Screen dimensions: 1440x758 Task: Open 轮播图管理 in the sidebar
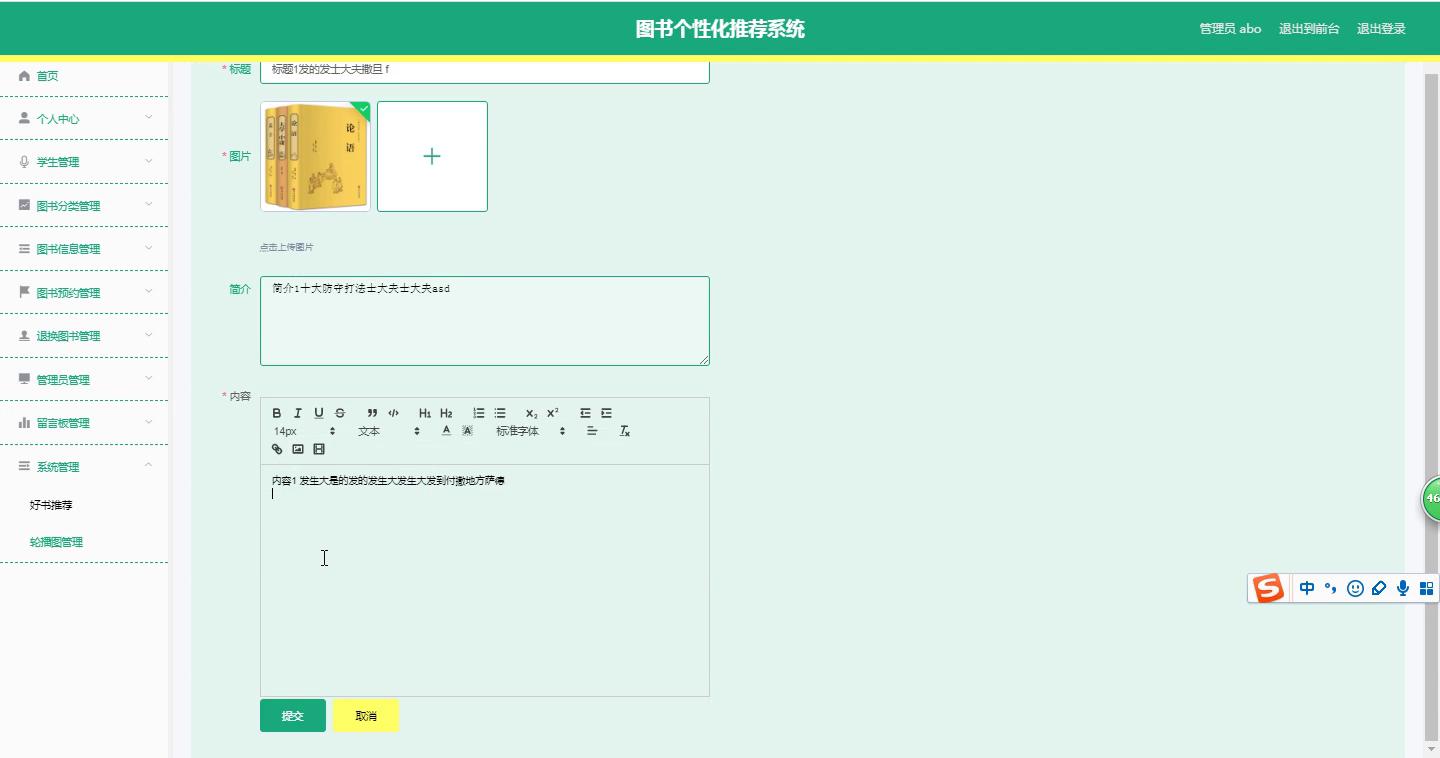coord(56,542)
